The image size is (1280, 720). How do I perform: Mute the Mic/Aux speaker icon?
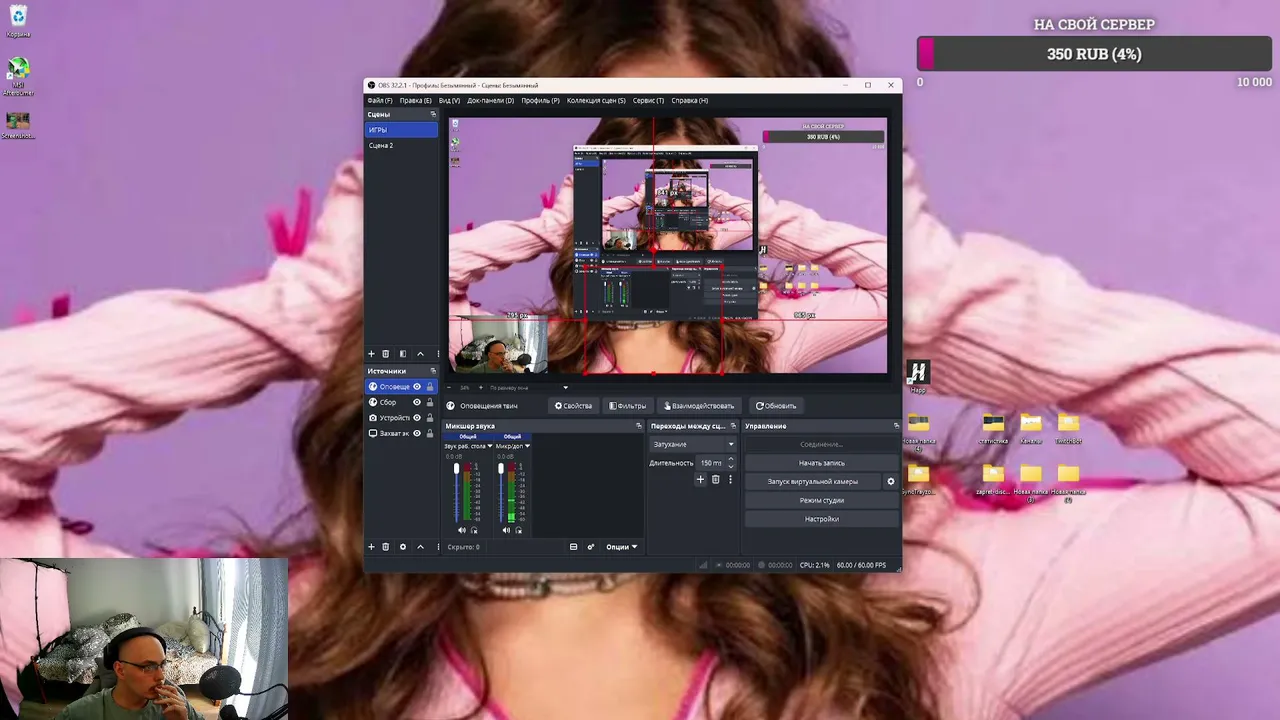click(506, 530)
